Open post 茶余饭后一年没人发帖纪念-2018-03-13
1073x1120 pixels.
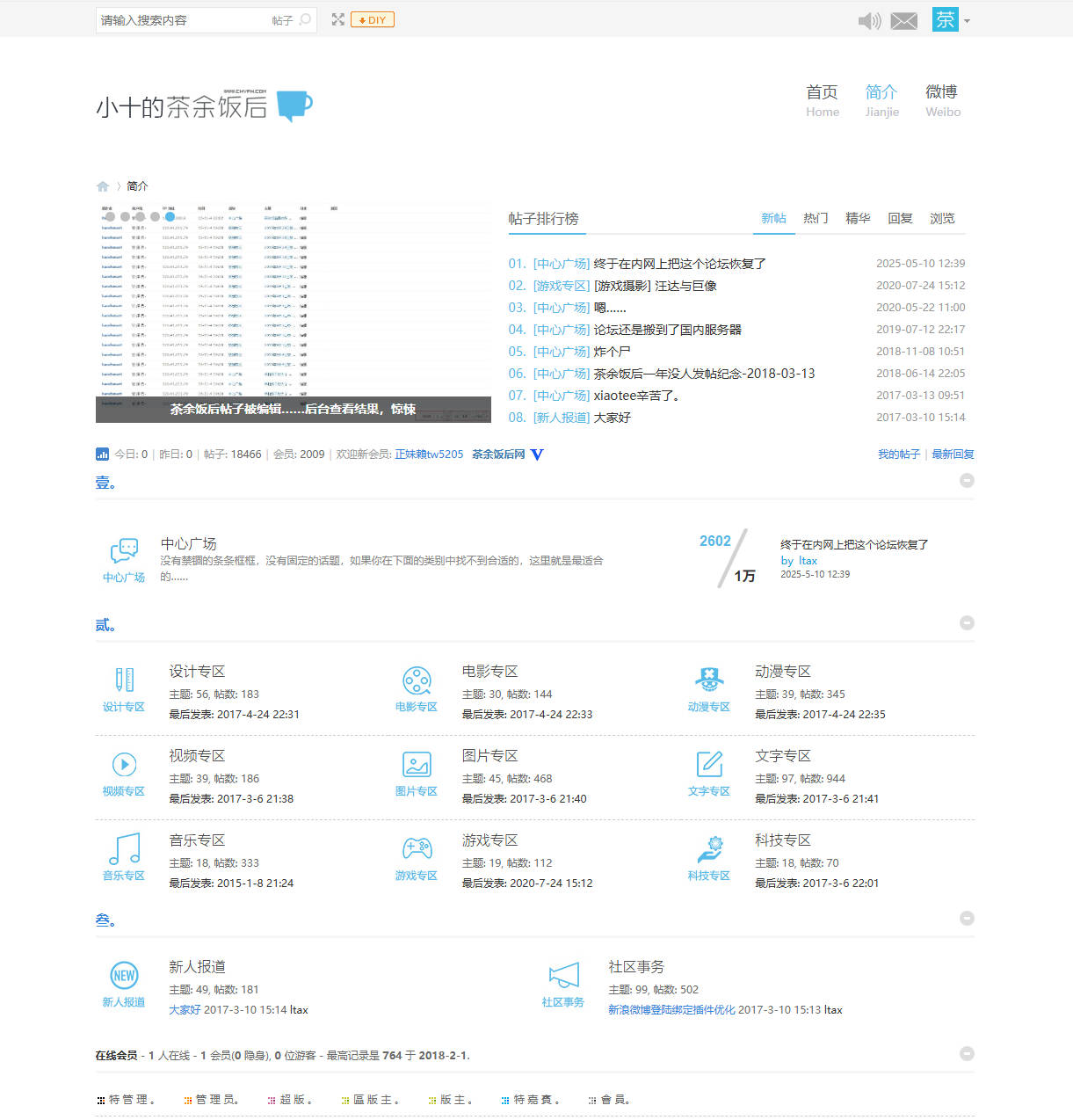point(705,374)
